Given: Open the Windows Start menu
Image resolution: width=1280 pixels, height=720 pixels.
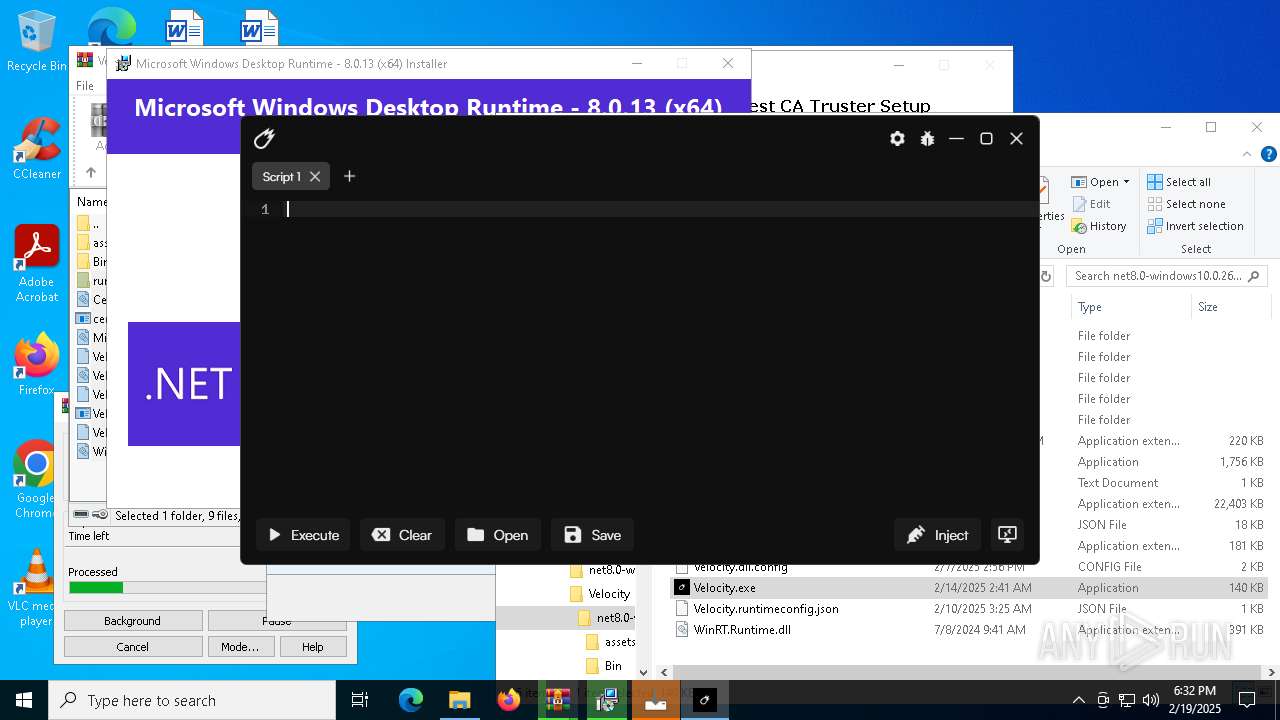Looking at the screenshot, I should tap(24, 700).
